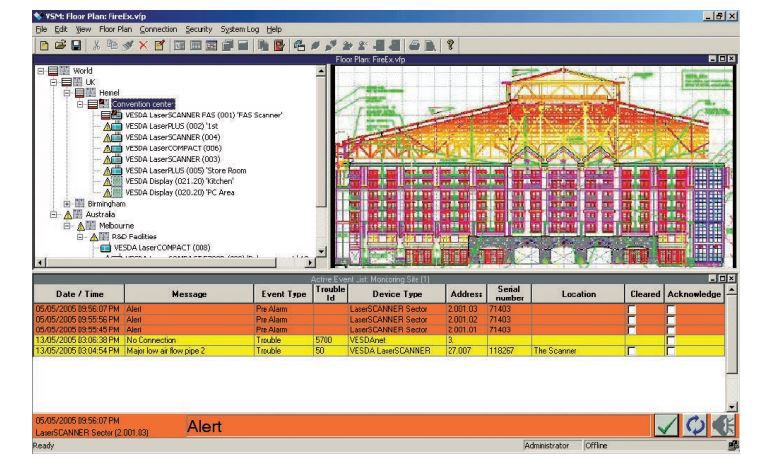This screenshot has height=471, width=767.
Task: Click the Device Type column header
Action: (x=397, y=294)
